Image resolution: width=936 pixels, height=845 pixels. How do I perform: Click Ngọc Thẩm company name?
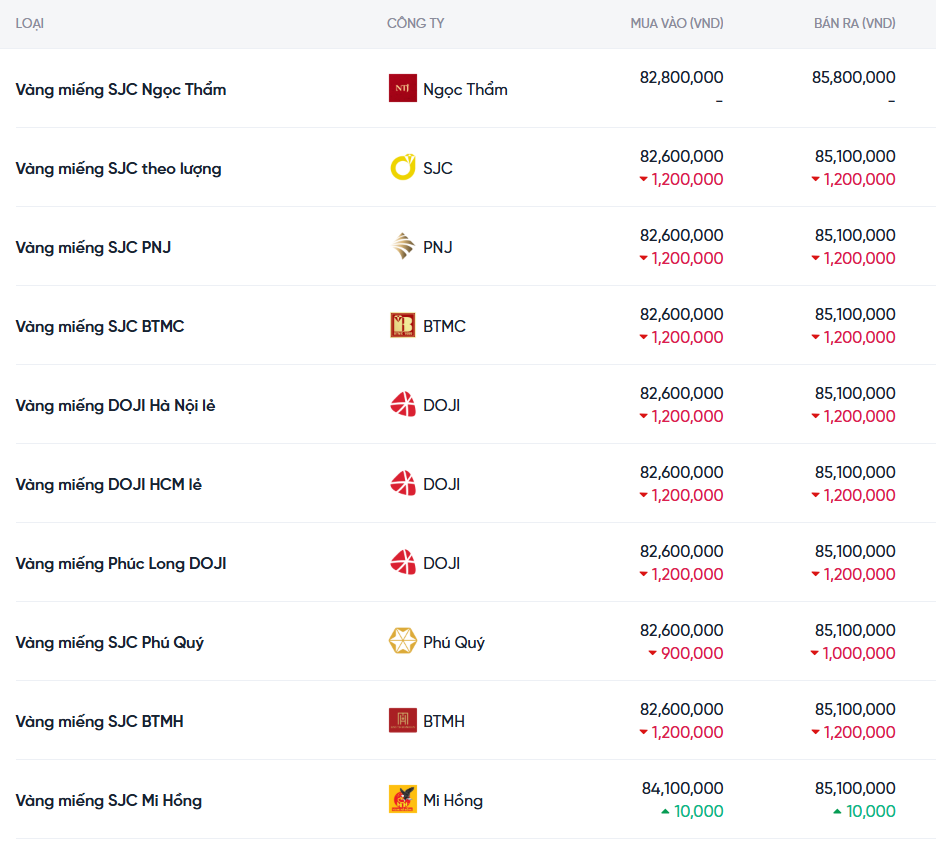(x=466, y=90)
